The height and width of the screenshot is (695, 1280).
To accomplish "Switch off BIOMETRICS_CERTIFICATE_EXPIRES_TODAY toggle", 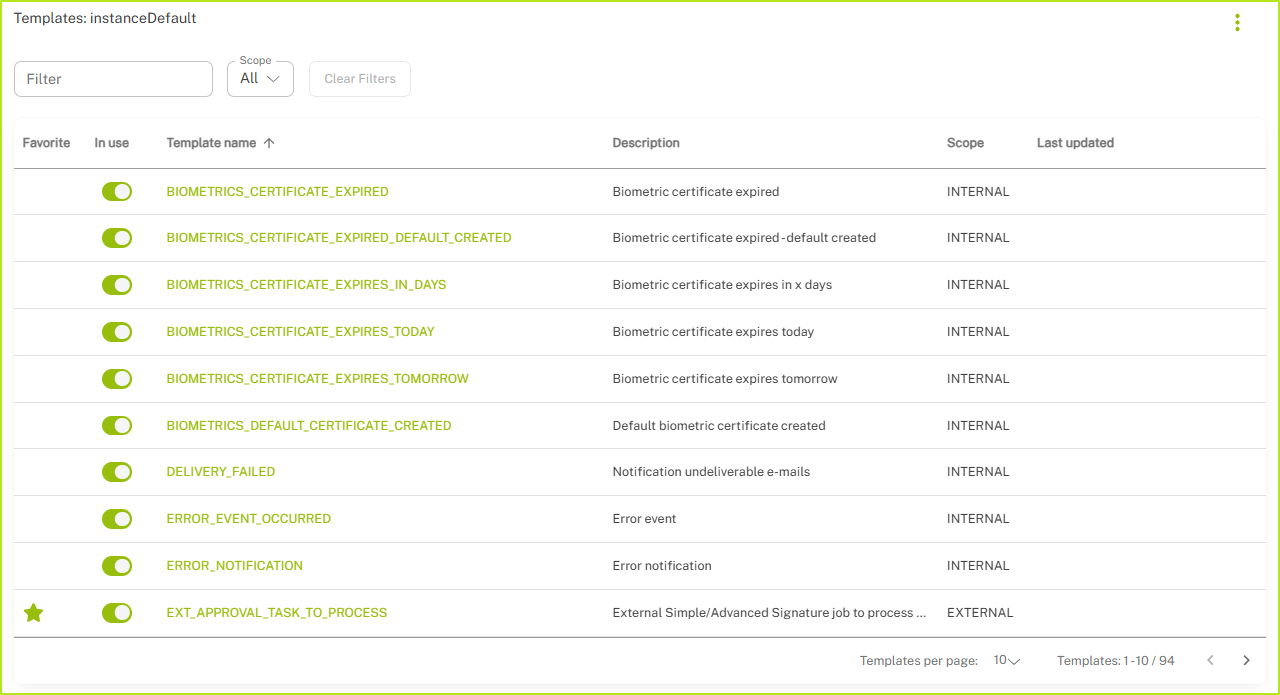I will [117, 332].
